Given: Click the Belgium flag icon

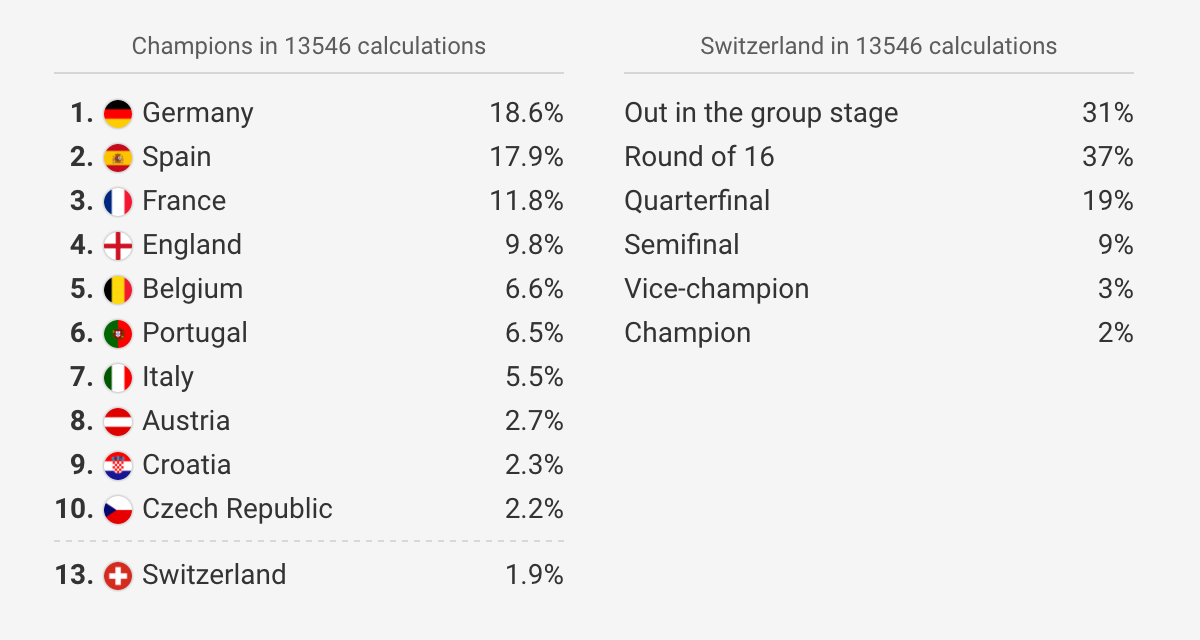Looking at the screenshot, I should [x=118, y=289].
